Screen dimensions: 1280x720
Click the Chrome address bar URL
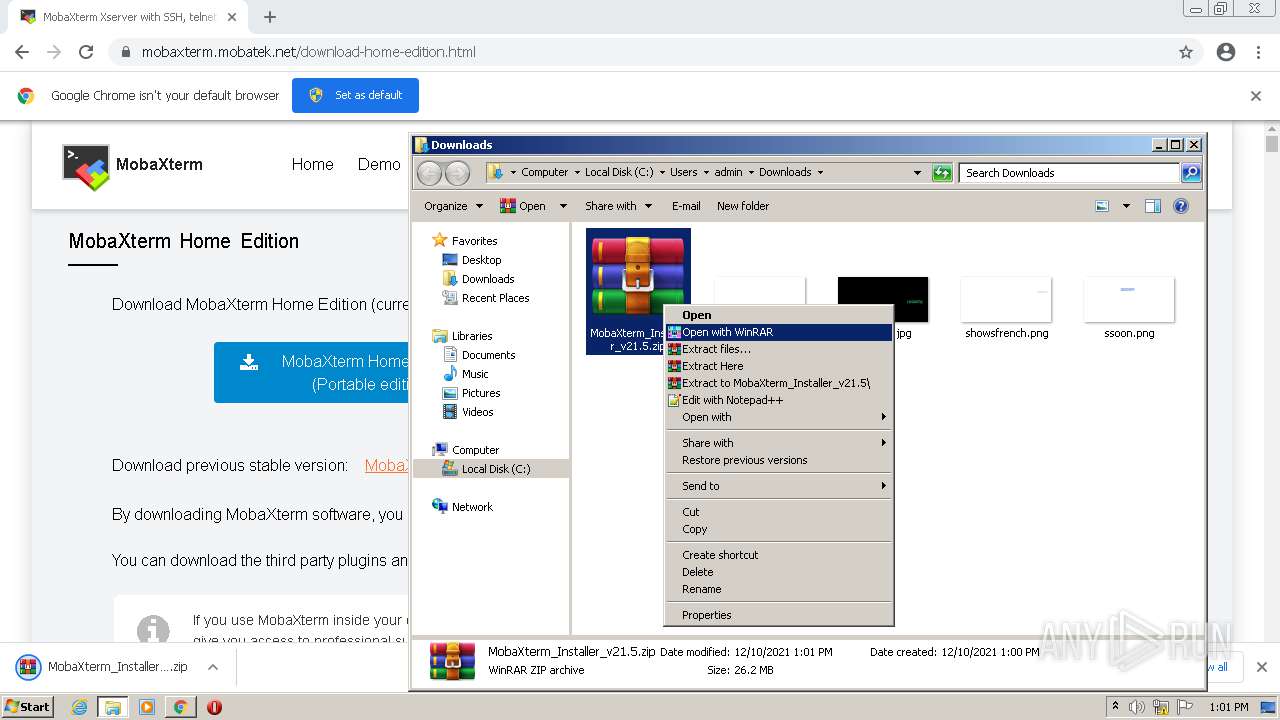point(308,52)
